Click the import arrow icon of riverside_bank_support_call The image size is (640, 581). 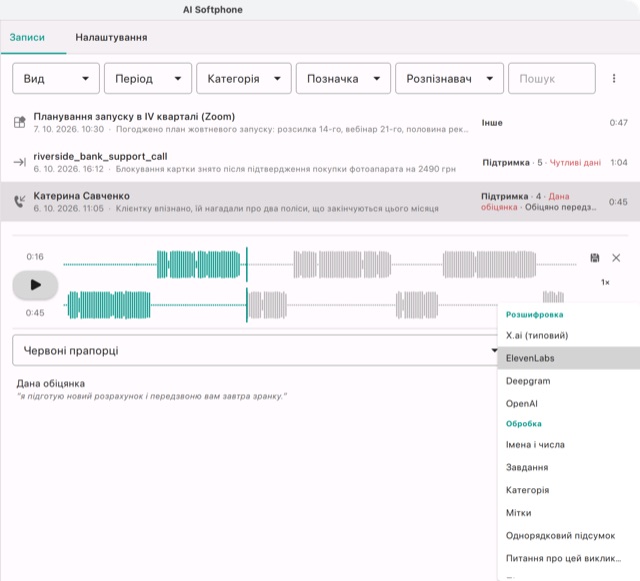(x=20, y=162)
